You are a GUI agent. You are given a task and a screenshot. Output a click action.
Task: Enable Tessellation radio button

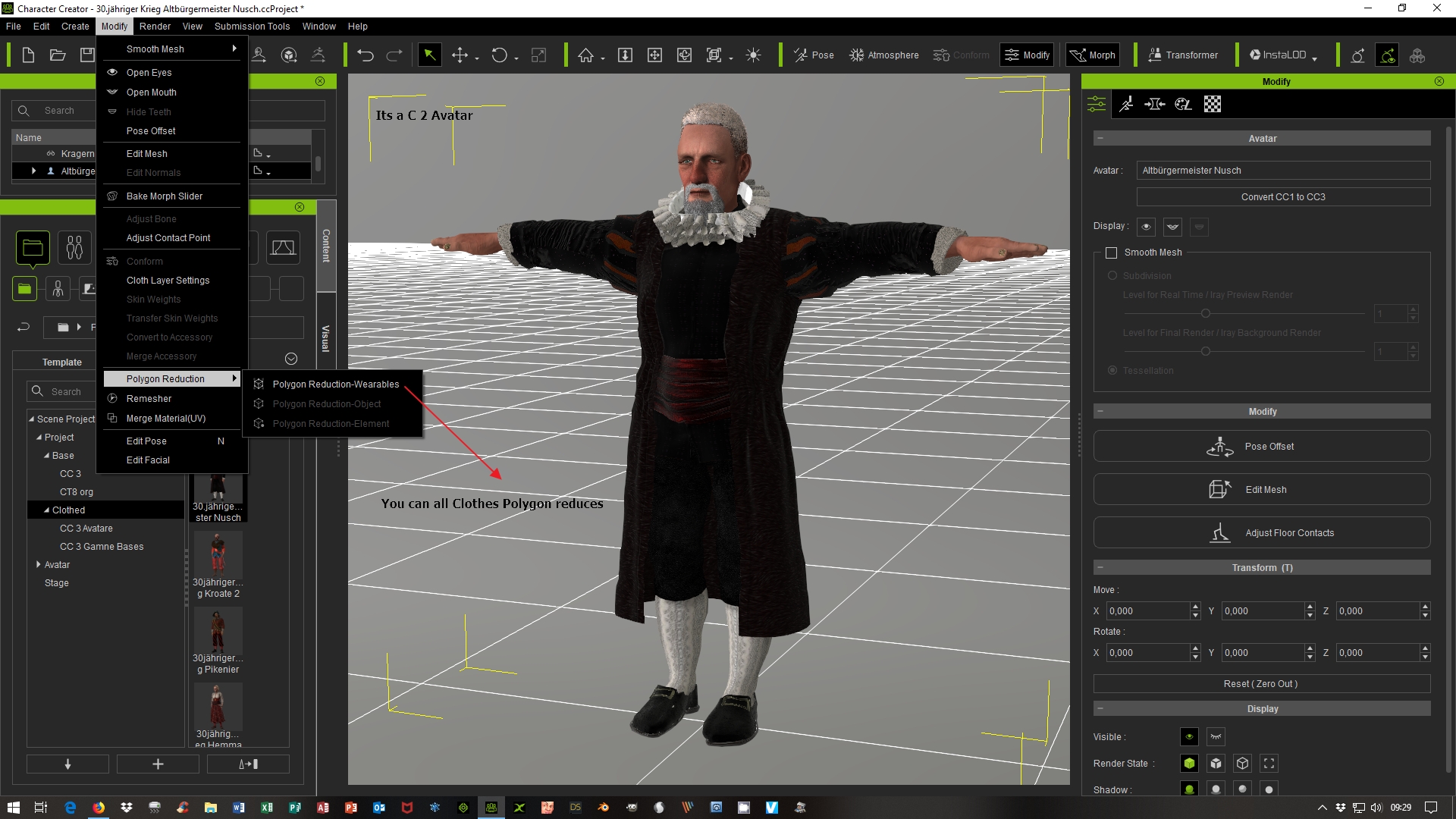pyautogui.click(x=1112, y=371)
